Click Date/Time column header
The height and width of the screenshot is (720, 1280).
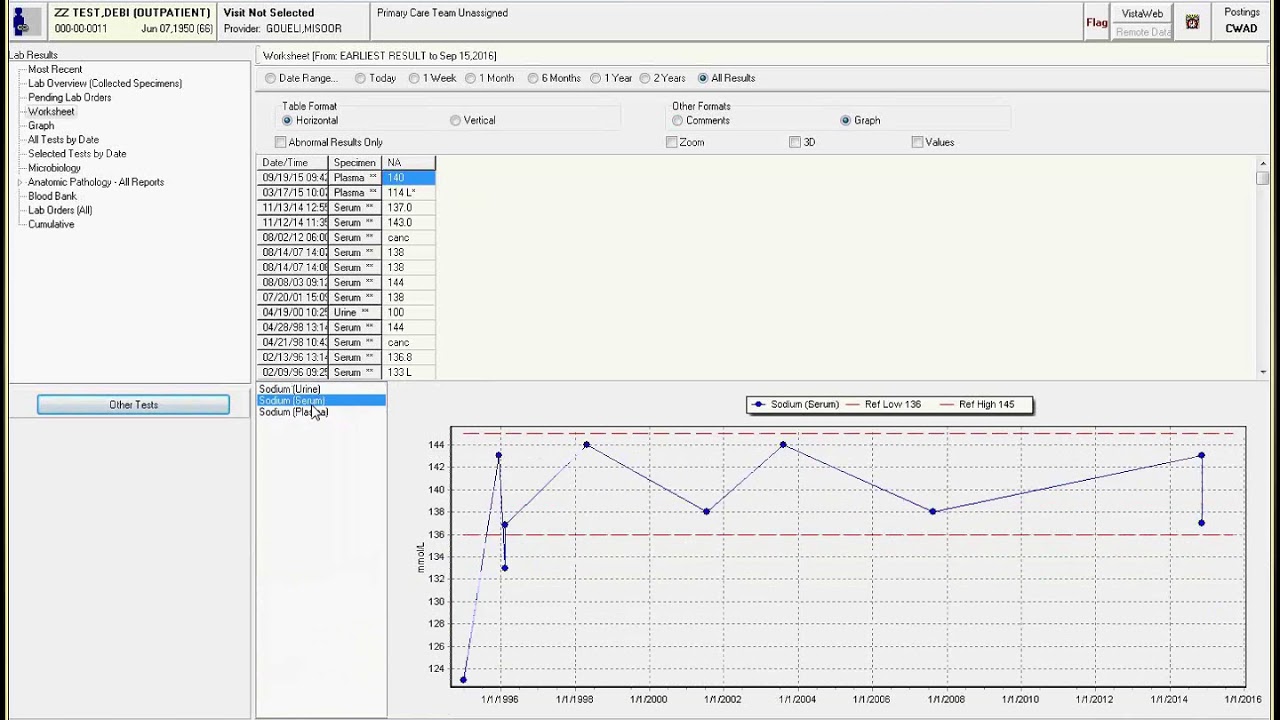point(292,163)
